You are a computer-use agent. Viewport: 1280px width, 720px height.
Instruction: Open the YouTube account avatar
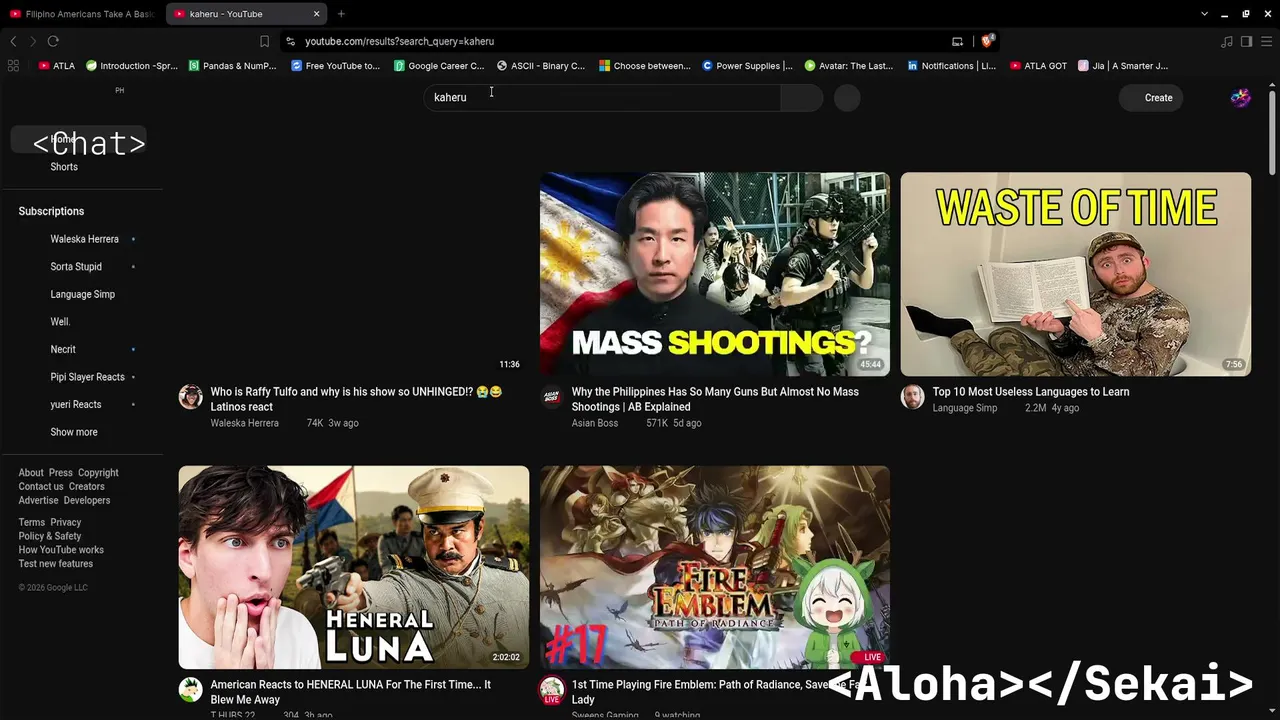(1240, 97)
